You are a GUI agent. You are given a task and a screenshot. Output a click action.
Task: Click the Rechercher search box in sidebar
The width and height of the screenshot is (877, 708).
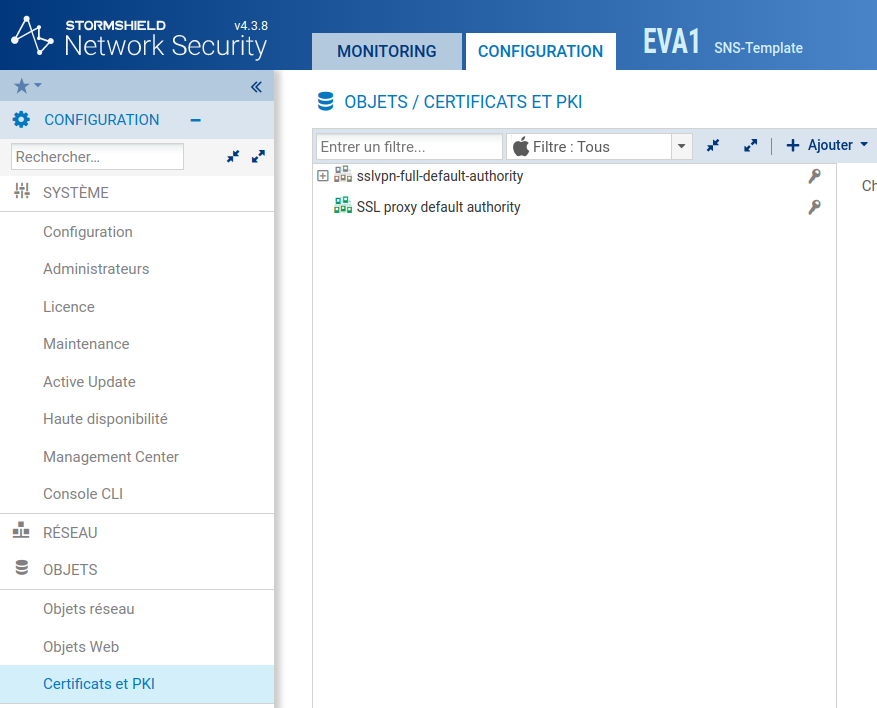click(x=97, y=156)
